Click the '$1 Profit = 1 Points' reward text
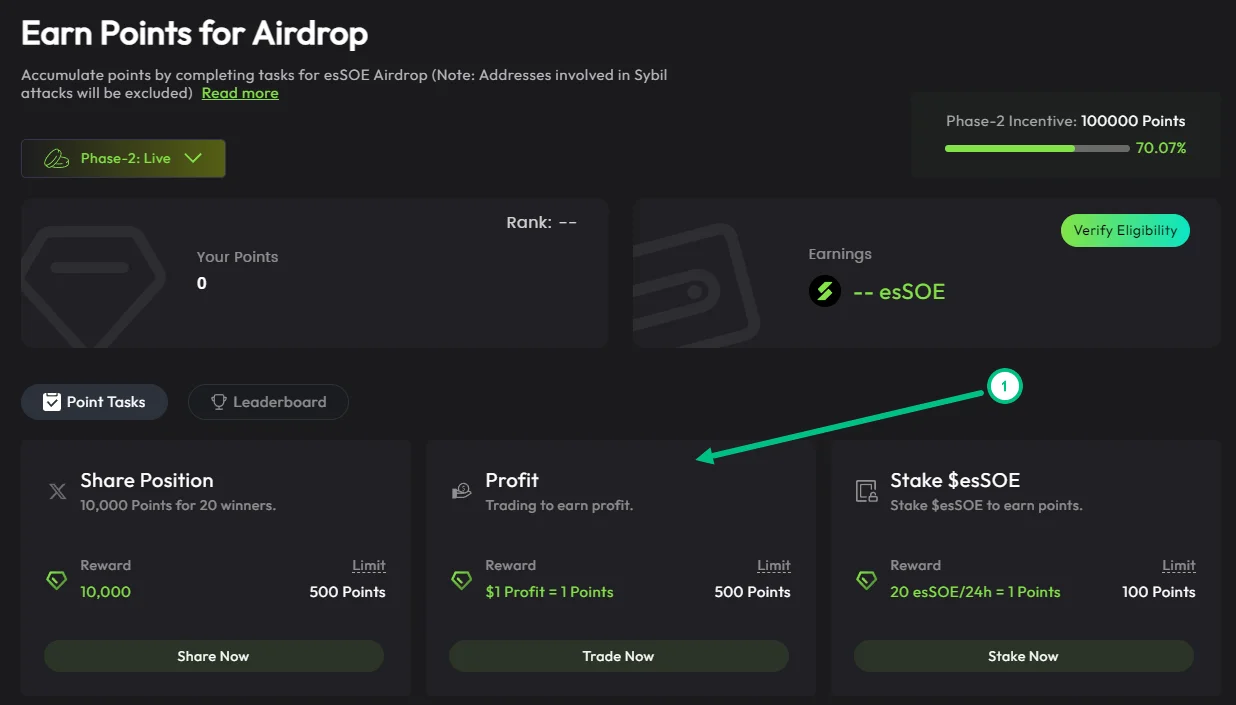This screenshot has width=1236, height=705. [x=550, y=592]
